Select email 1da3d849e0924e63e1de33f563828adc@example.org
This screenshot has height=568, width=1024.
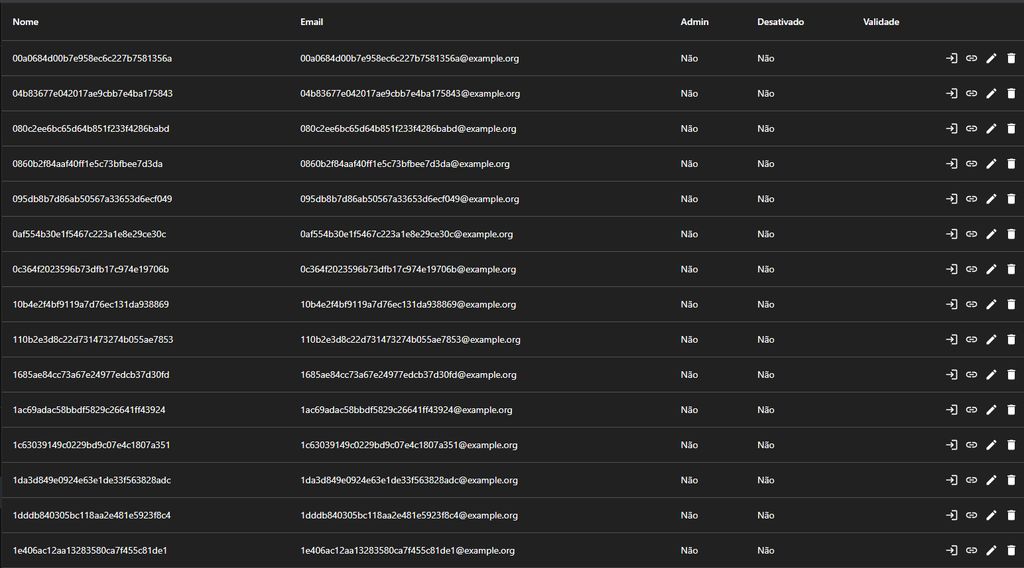coord(409,480)
